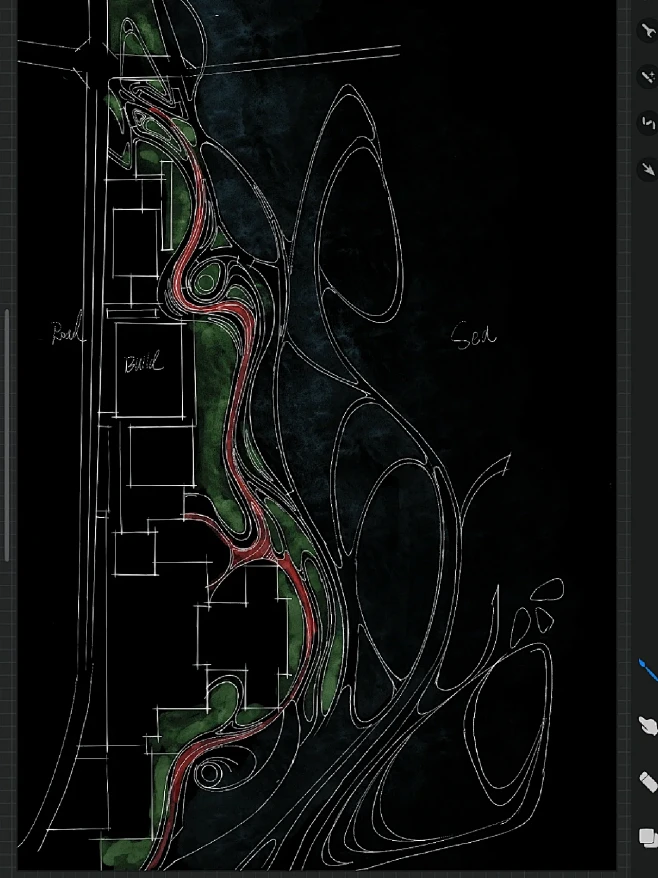Tap the handwritten "Sea" label
This screenshot has height=878, width=658.
473,335
